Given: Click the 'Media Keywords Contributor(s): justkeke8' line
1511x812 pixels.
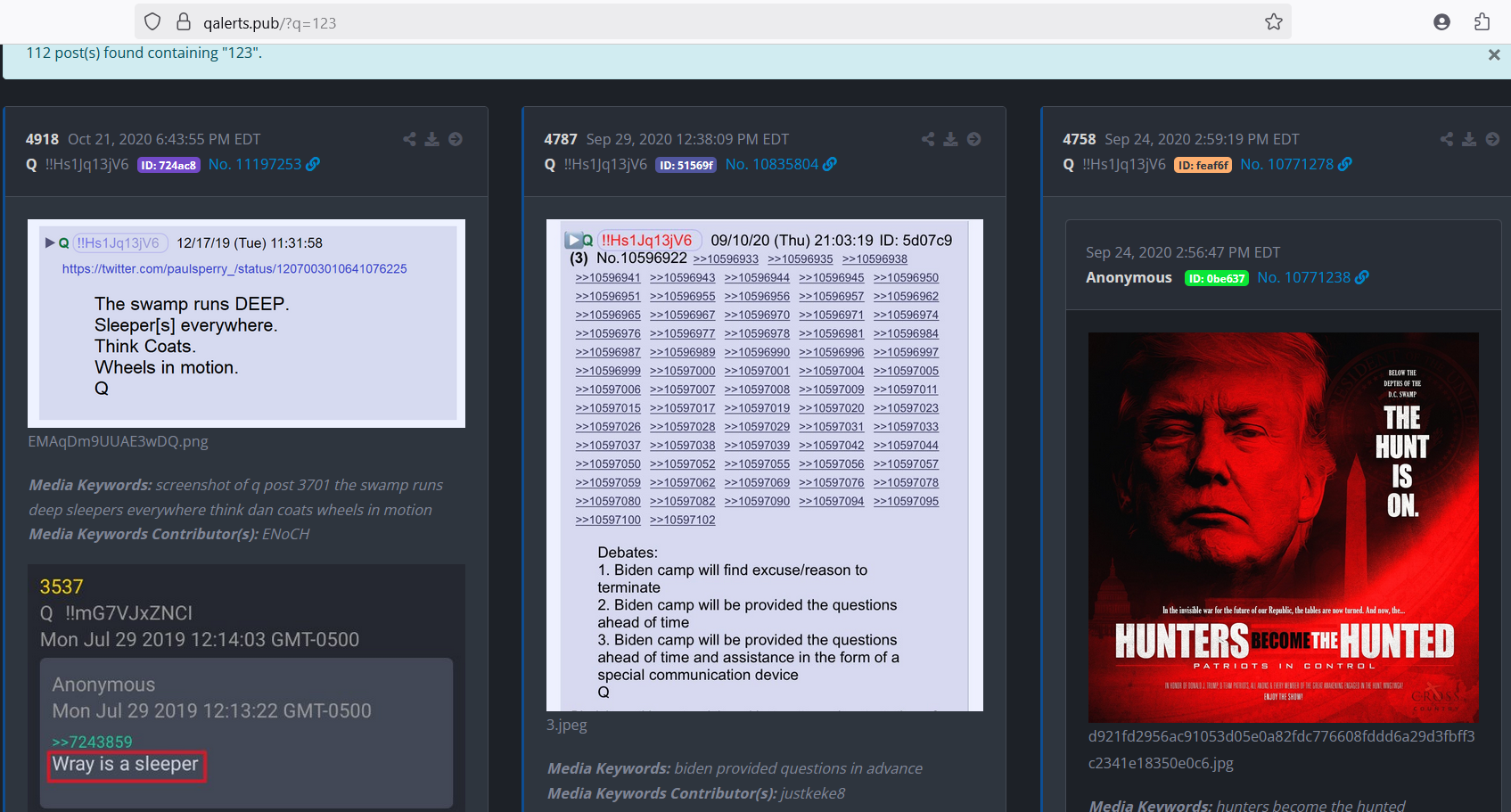Looking at the screenshot, I should [x=696, y=793].
